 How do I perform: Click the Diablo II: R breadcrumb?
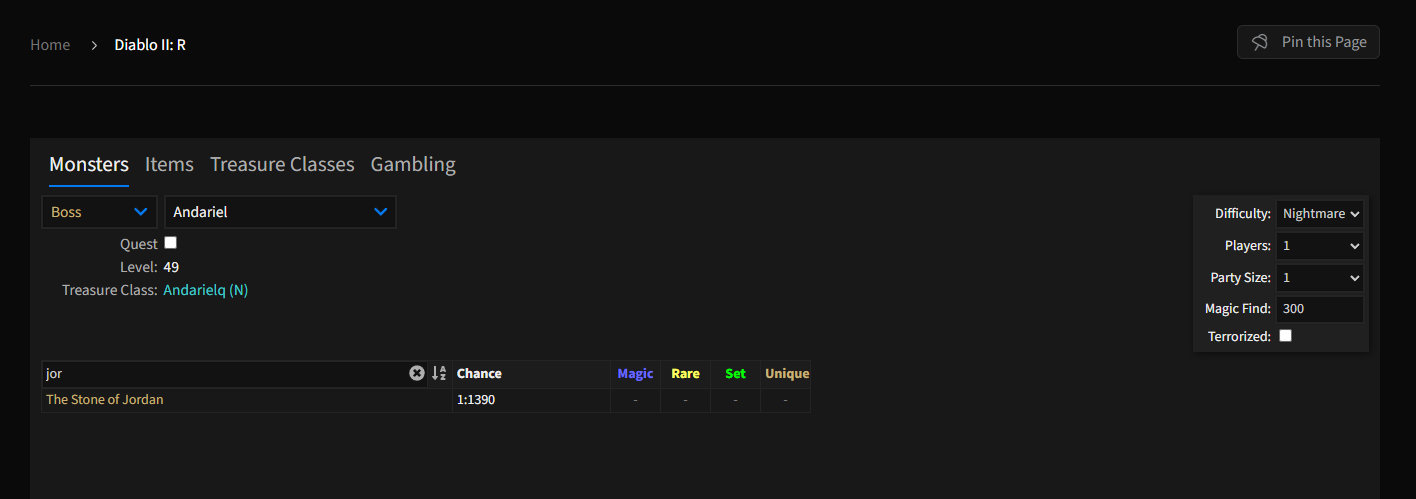tap(150, 45)
